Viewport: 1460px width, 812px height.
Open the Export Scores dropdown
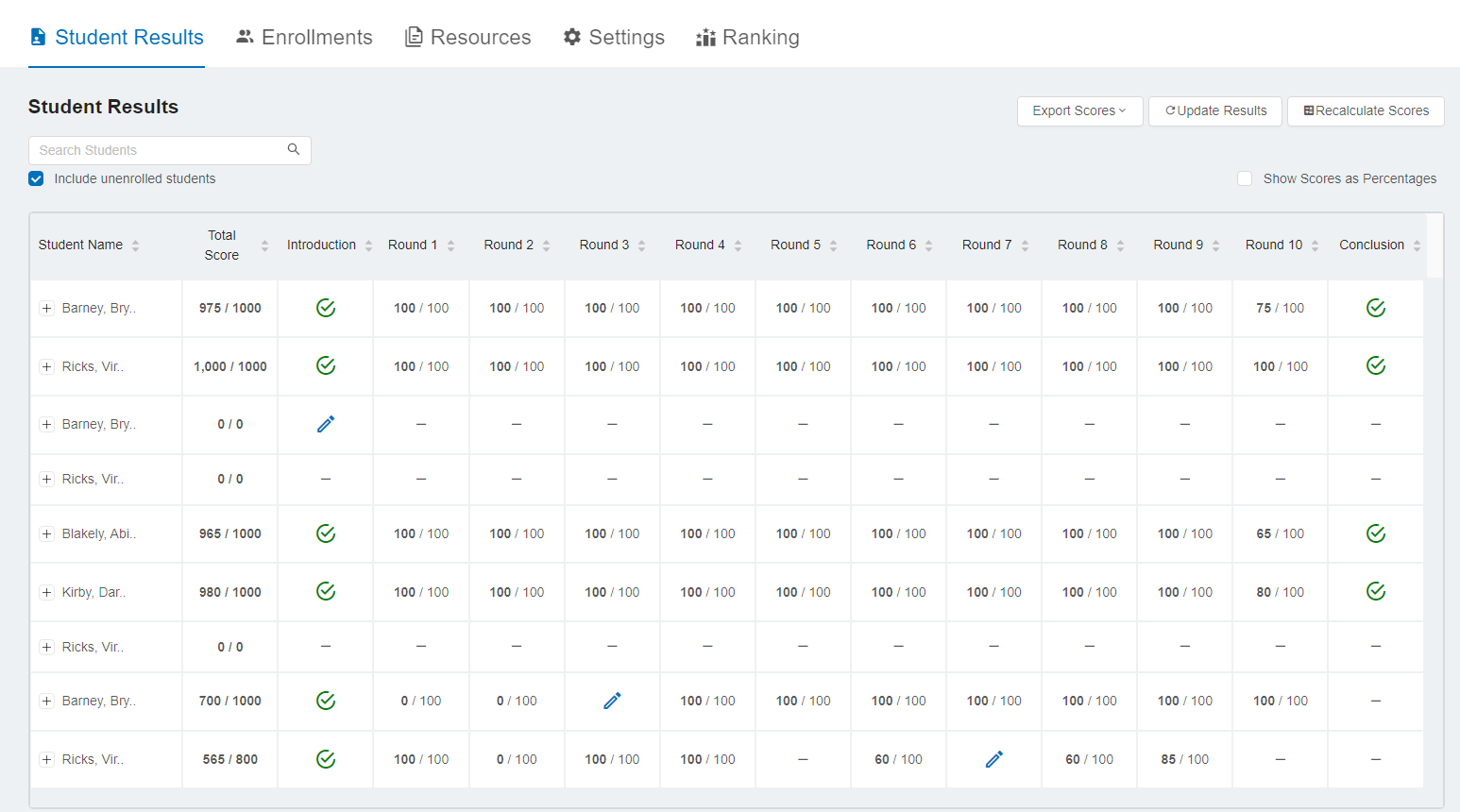pyautogui.click(x=1079, y=111)
